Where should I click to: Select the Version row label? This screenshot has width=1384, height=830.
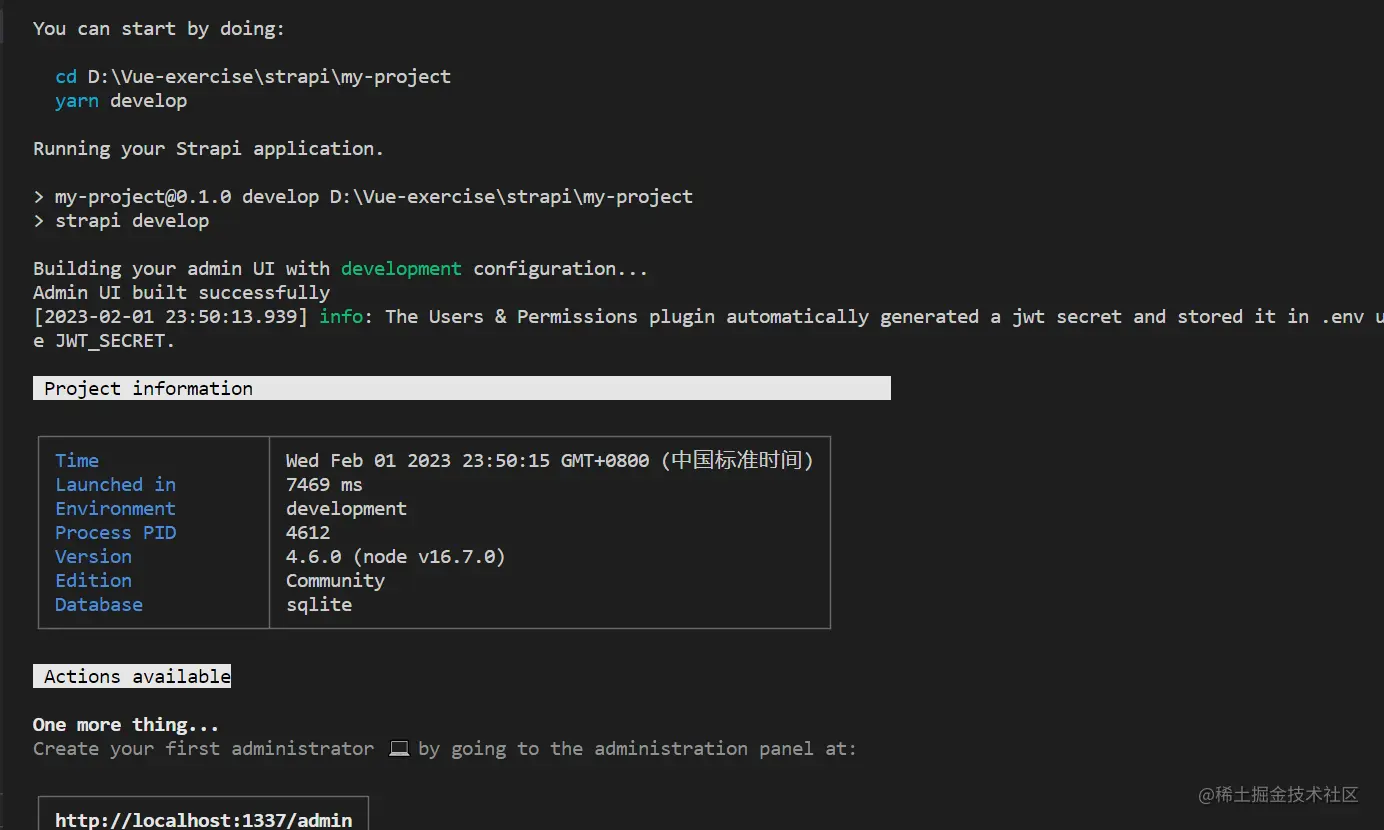93,557
